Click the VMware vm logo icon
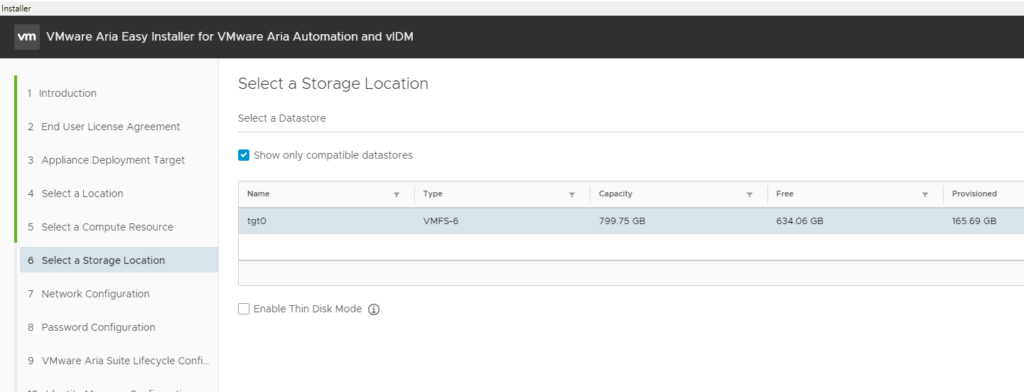This screenshot has width=1024, height=392. tap(27, 37)
